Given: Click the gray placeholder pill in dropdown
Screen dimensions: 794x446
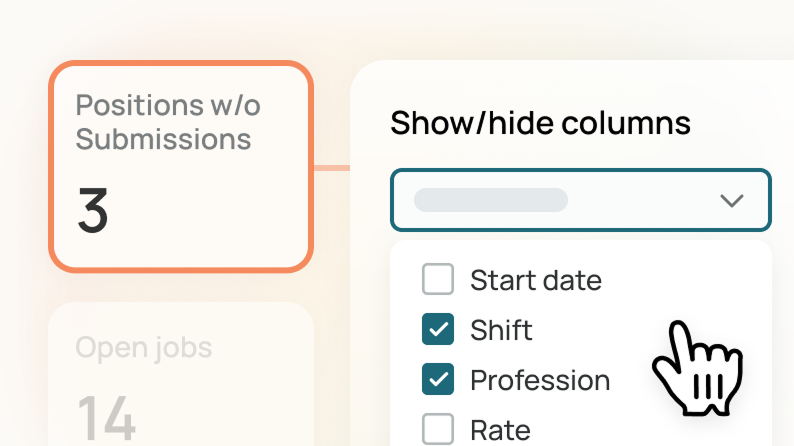Looking at the screenshot, I should pos(491,200).
